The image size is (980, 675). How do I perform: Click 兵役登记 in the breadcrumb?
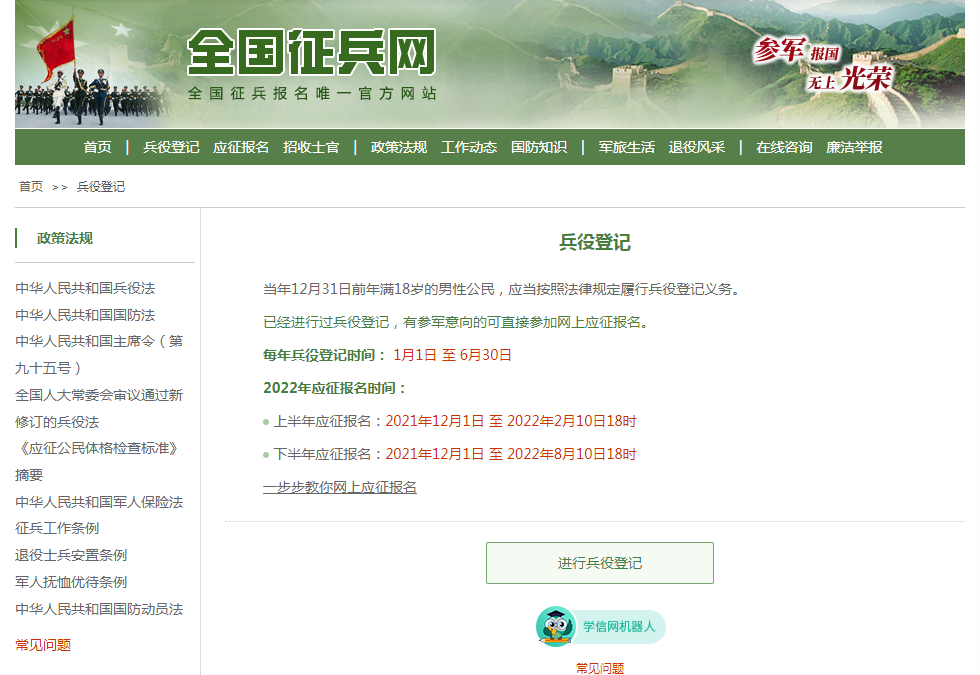(101, 186)
